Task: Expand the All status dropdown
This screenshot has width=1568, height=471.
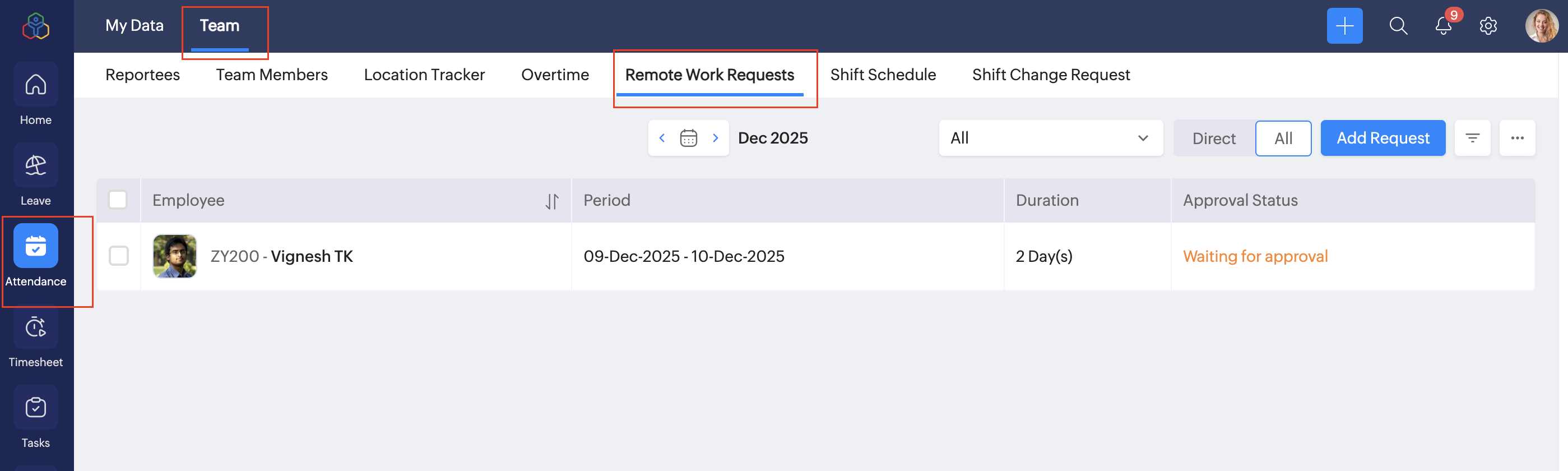Action: (1050, 138)
